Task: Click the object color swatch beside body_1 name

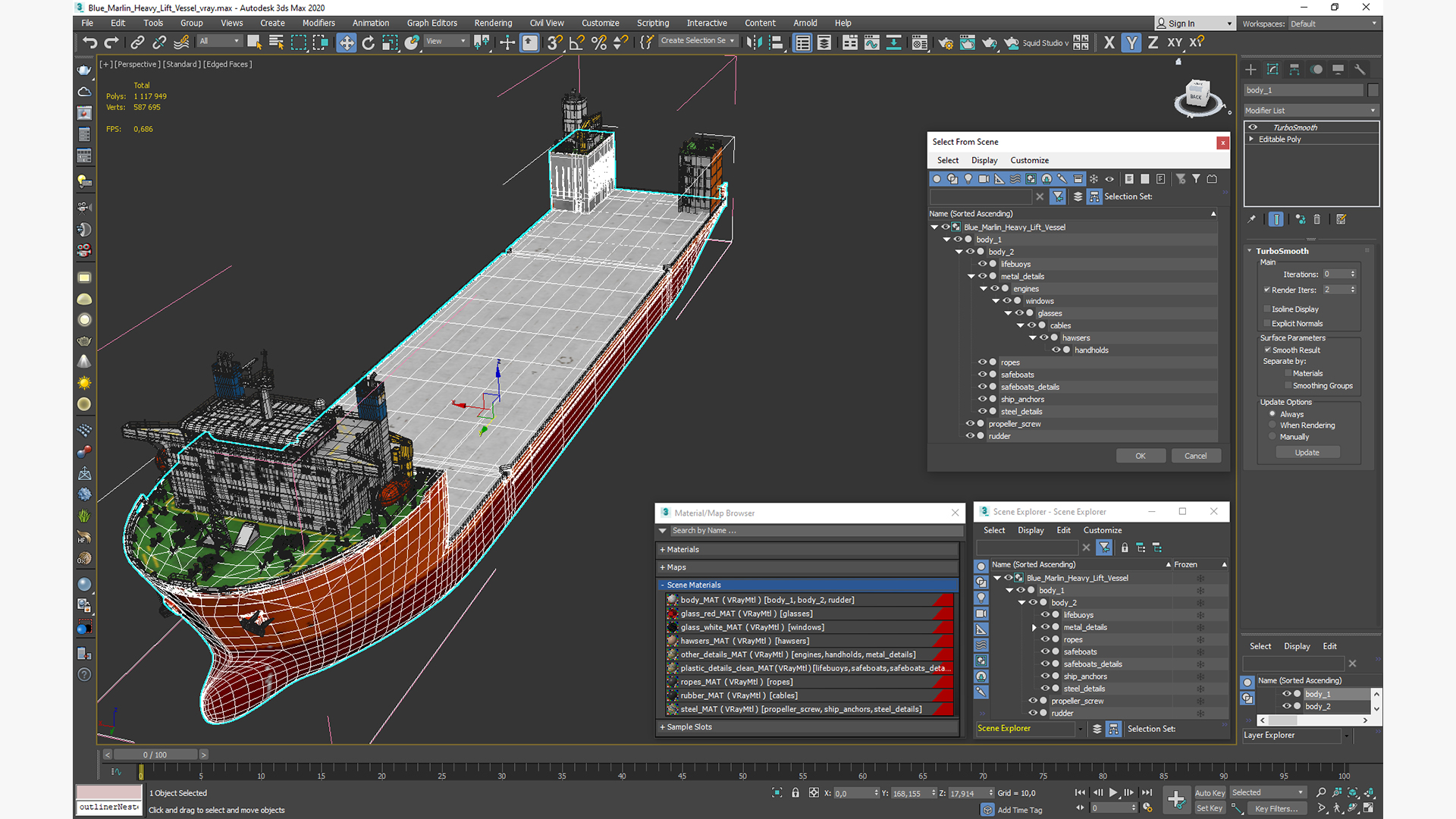Action: pyautogui.click(x=1373, y=90)
